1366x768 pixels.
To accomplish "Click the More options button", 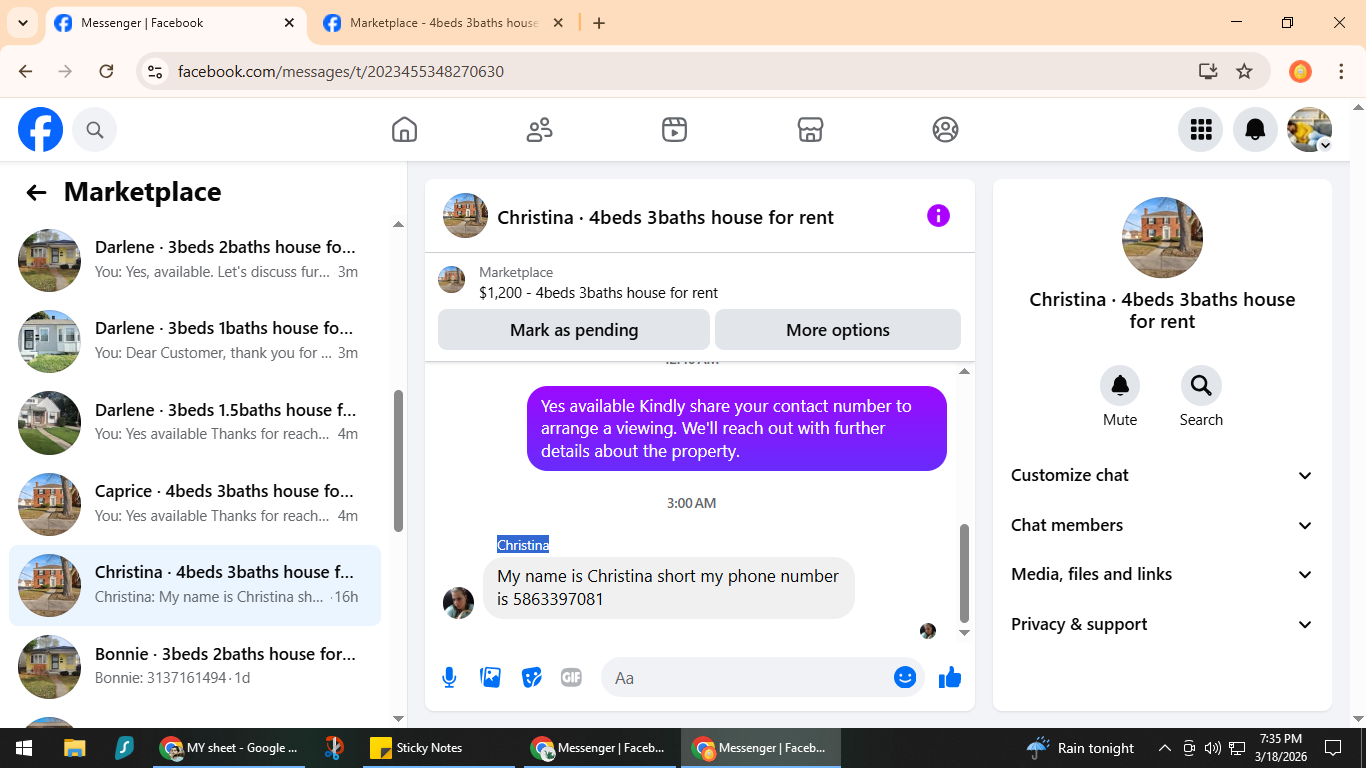I will [838, 330].
